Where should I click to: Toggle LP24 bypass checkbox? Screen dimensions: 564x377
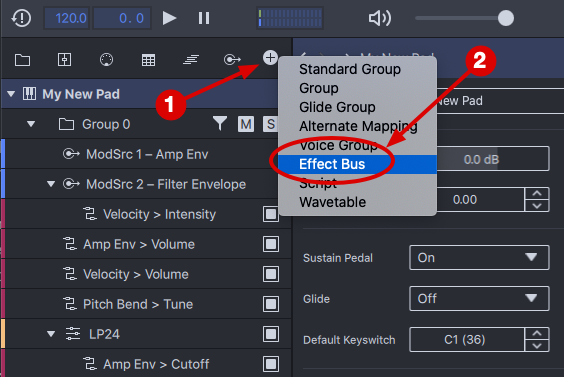(270, 334)
